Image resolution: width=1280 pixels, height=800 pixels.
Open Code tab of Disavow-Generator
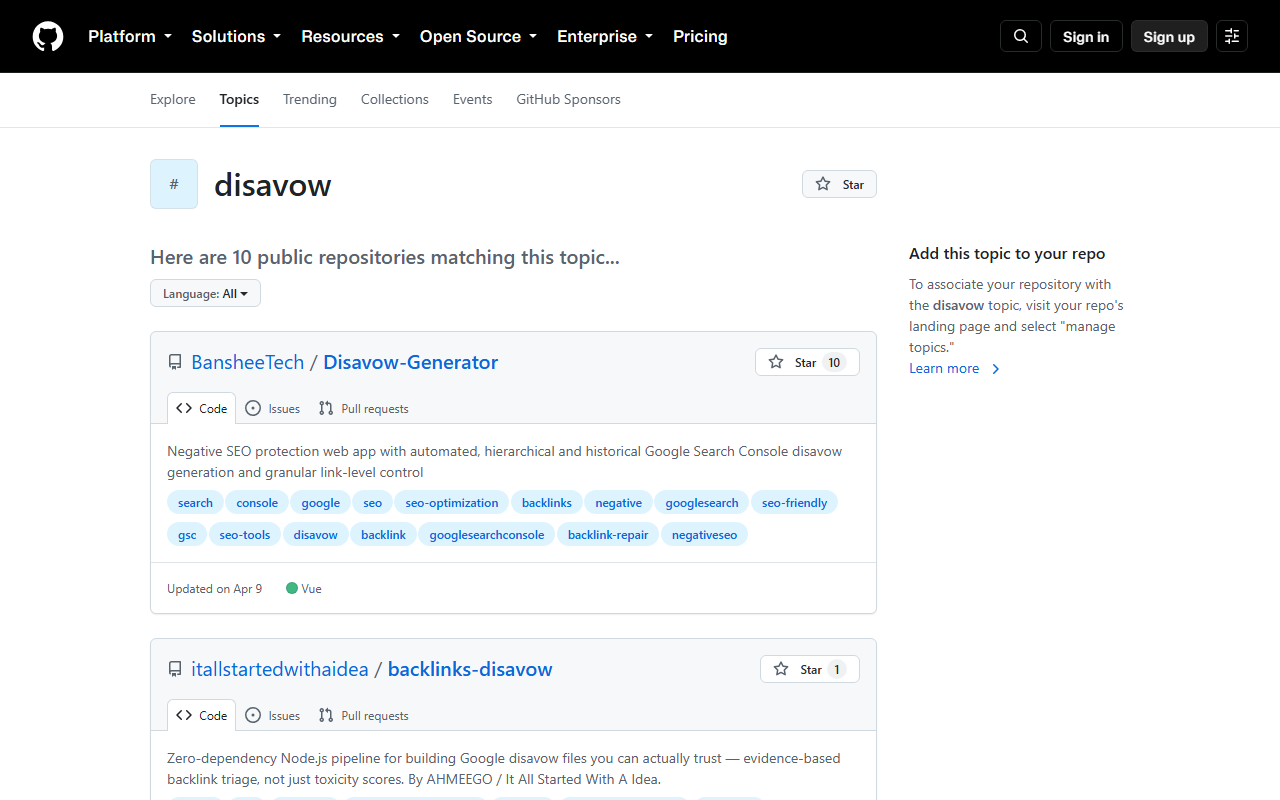[202, 408]
